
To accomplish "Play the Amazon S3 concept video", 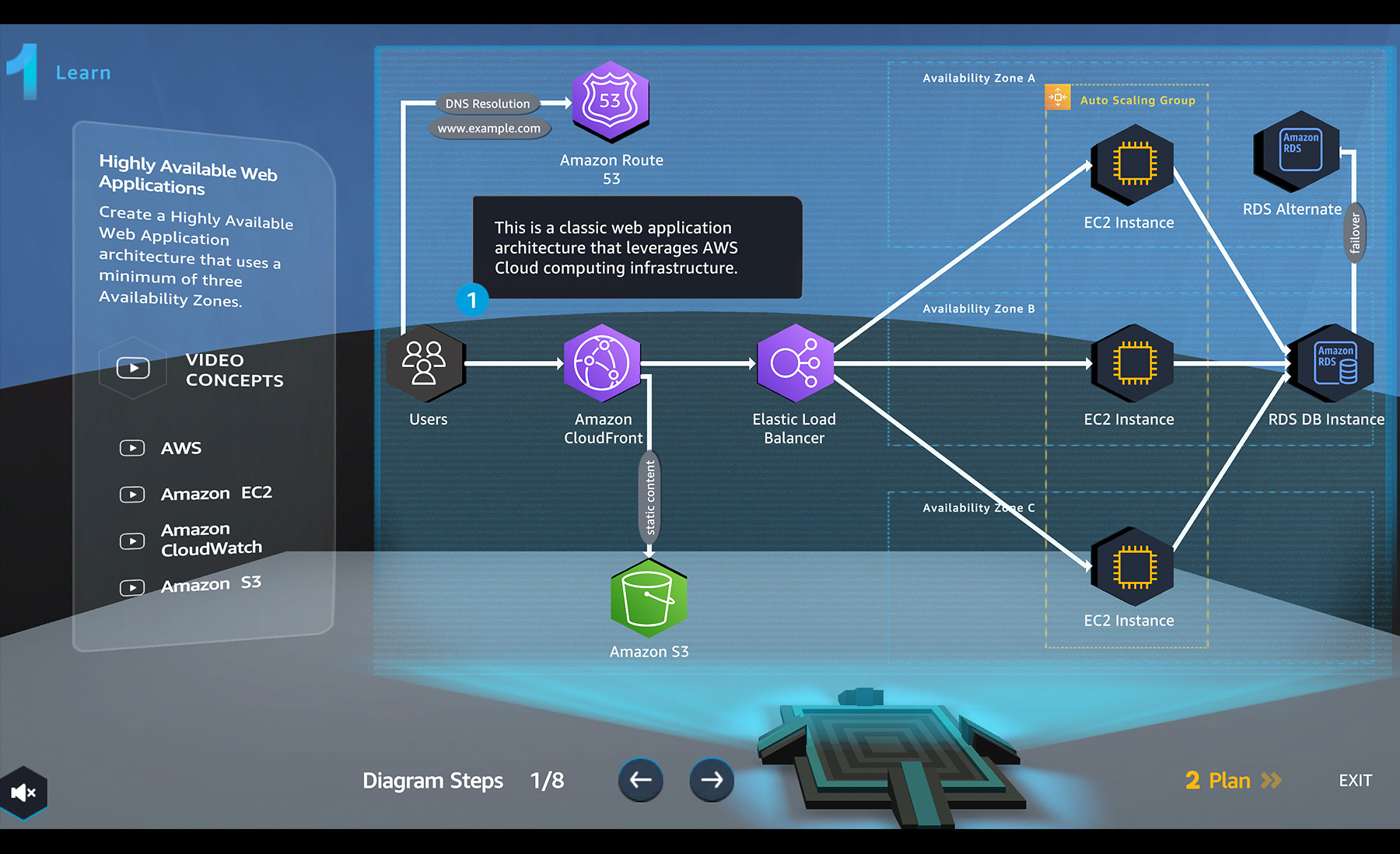I will [132, 587].
